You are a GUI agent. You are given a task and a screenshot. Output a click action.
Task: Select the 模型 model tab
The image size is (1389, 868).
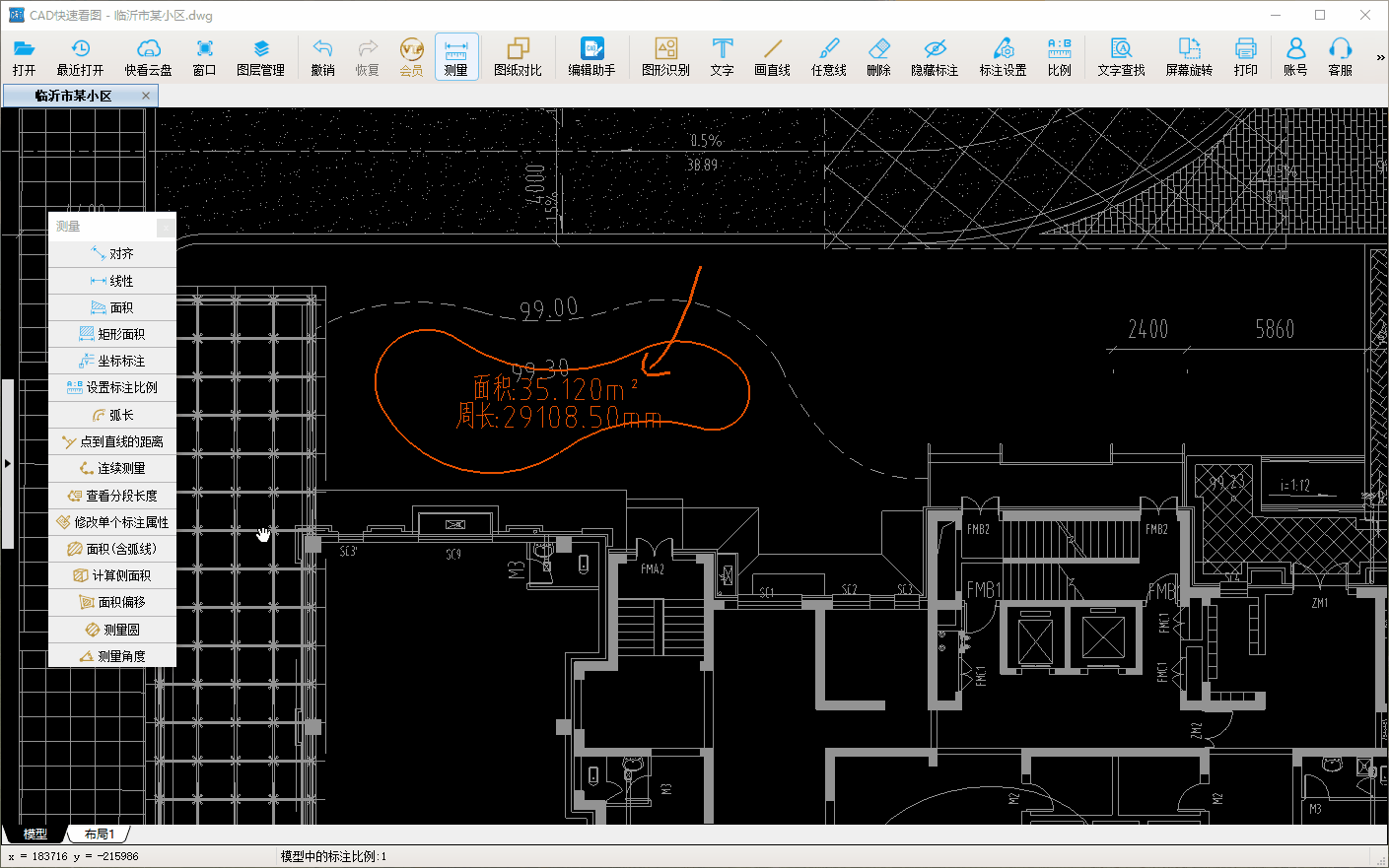coord(35,835)
